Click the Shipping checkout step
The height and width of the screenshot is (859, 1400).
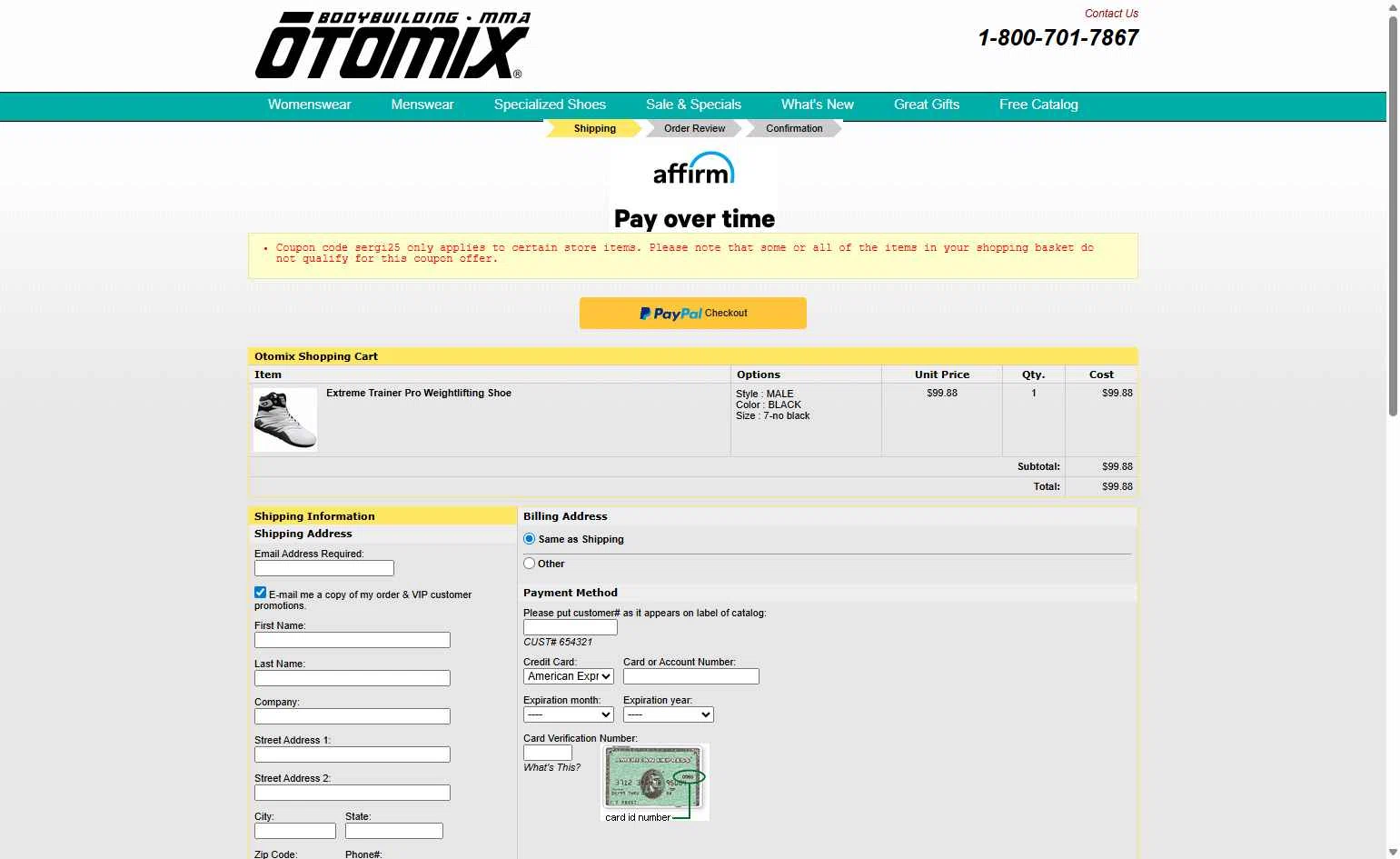tap(594, 128)
